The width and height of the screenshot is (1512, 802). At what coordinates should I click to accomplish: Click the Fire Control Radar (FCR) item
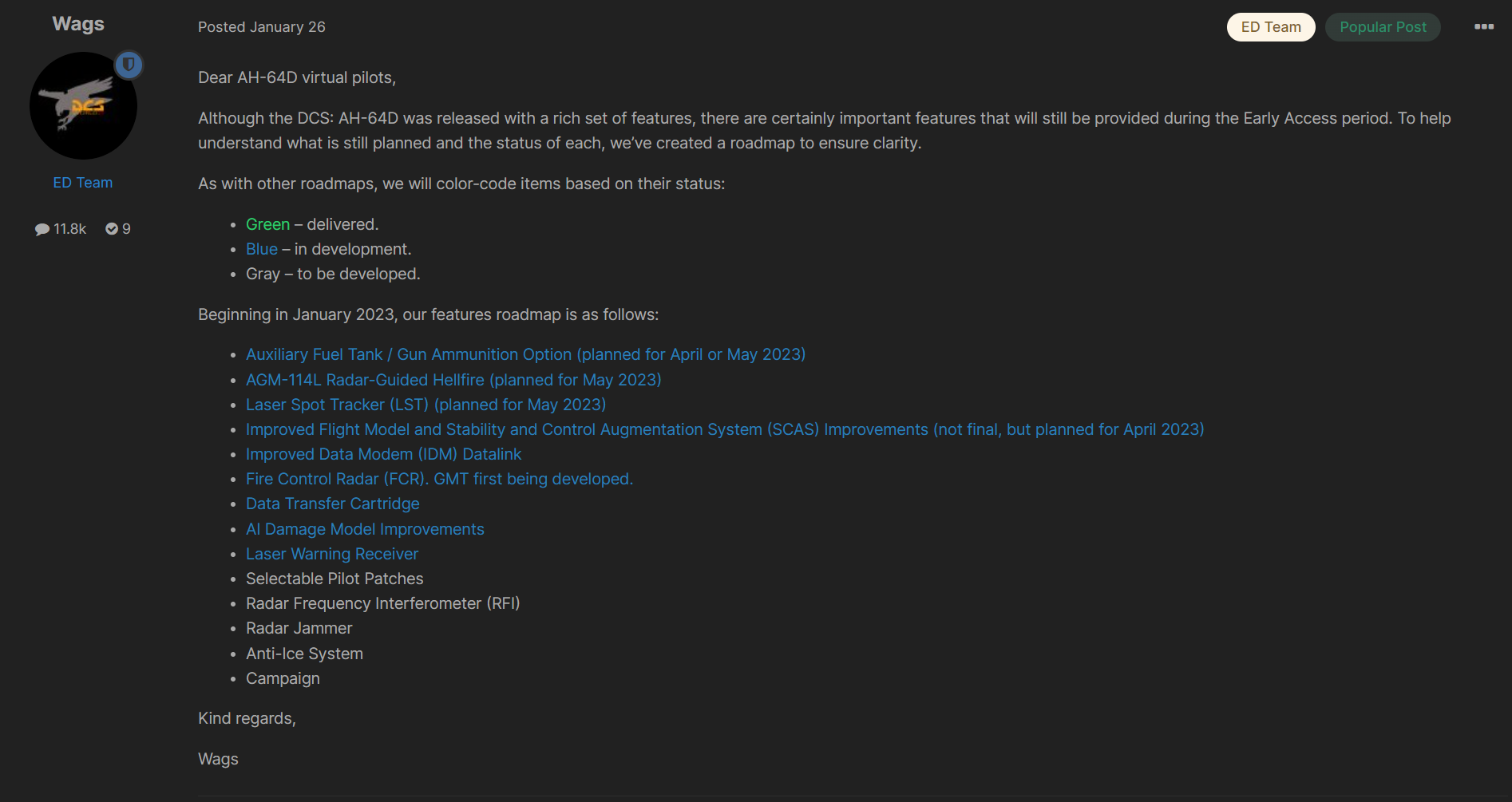coord(439,479)
